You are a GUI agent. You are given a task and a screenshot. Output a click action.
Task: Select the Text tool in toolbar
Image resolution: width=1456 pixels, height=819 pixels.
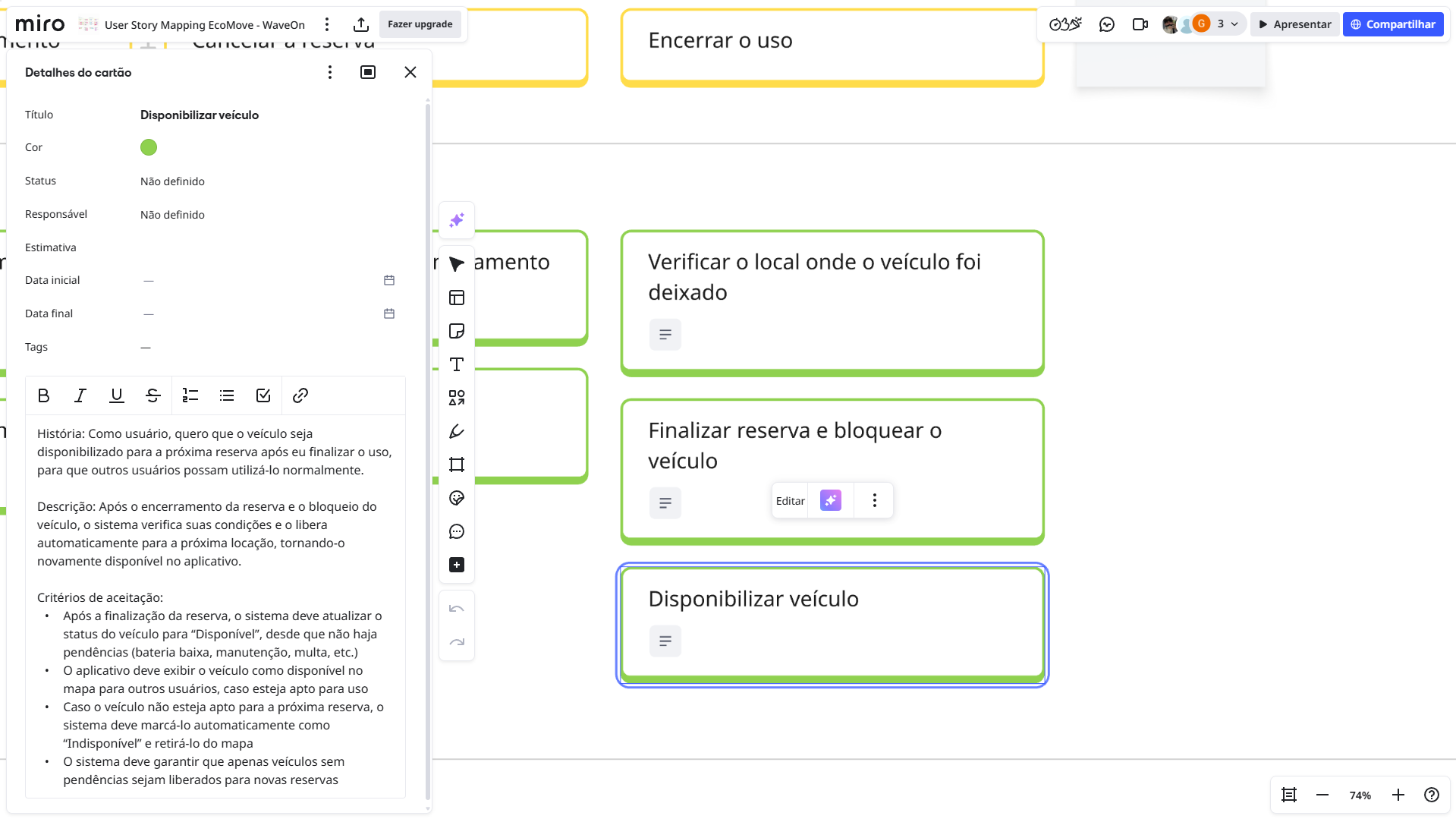456,364
